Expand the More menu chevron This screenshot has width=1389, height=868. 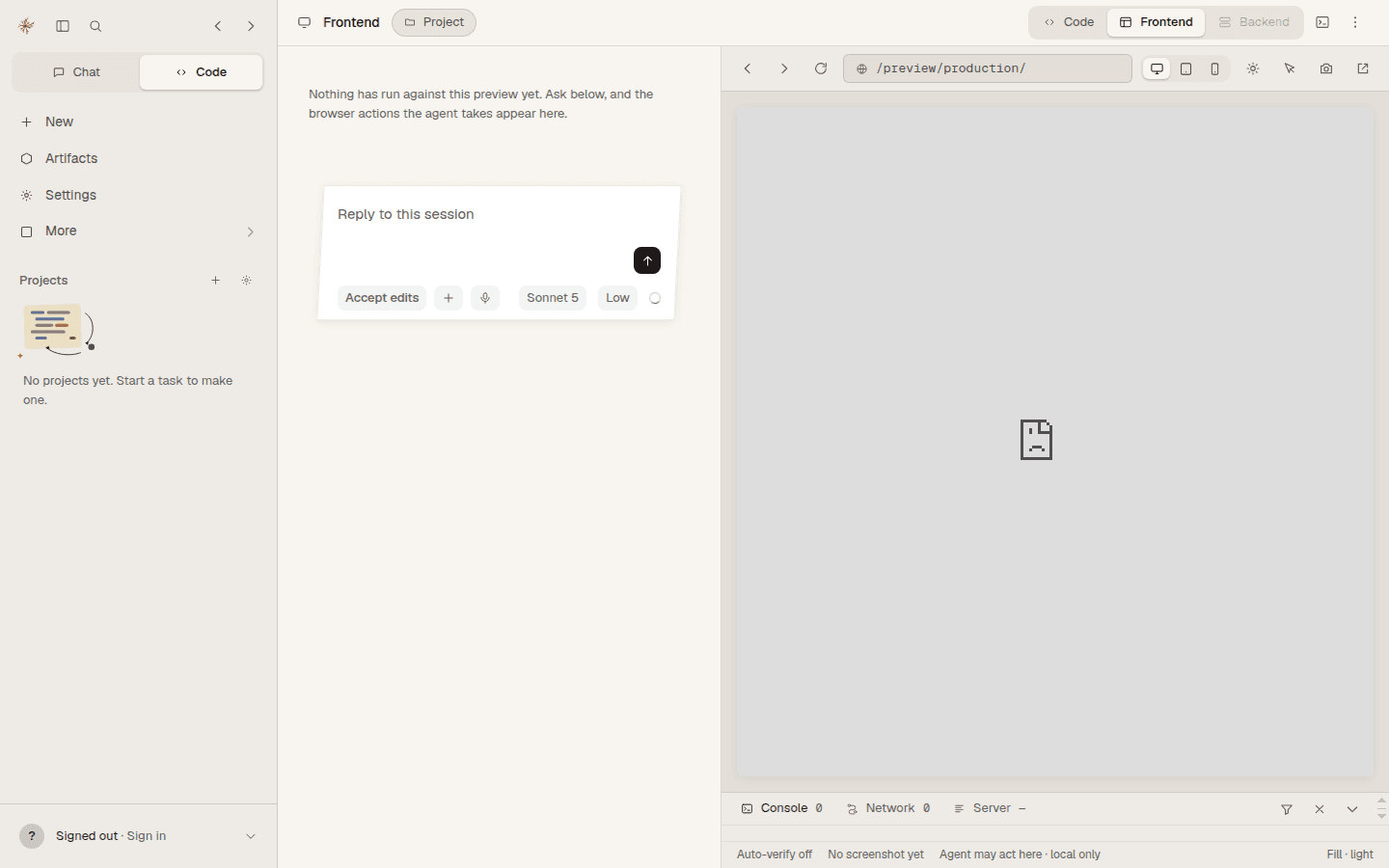251,231
